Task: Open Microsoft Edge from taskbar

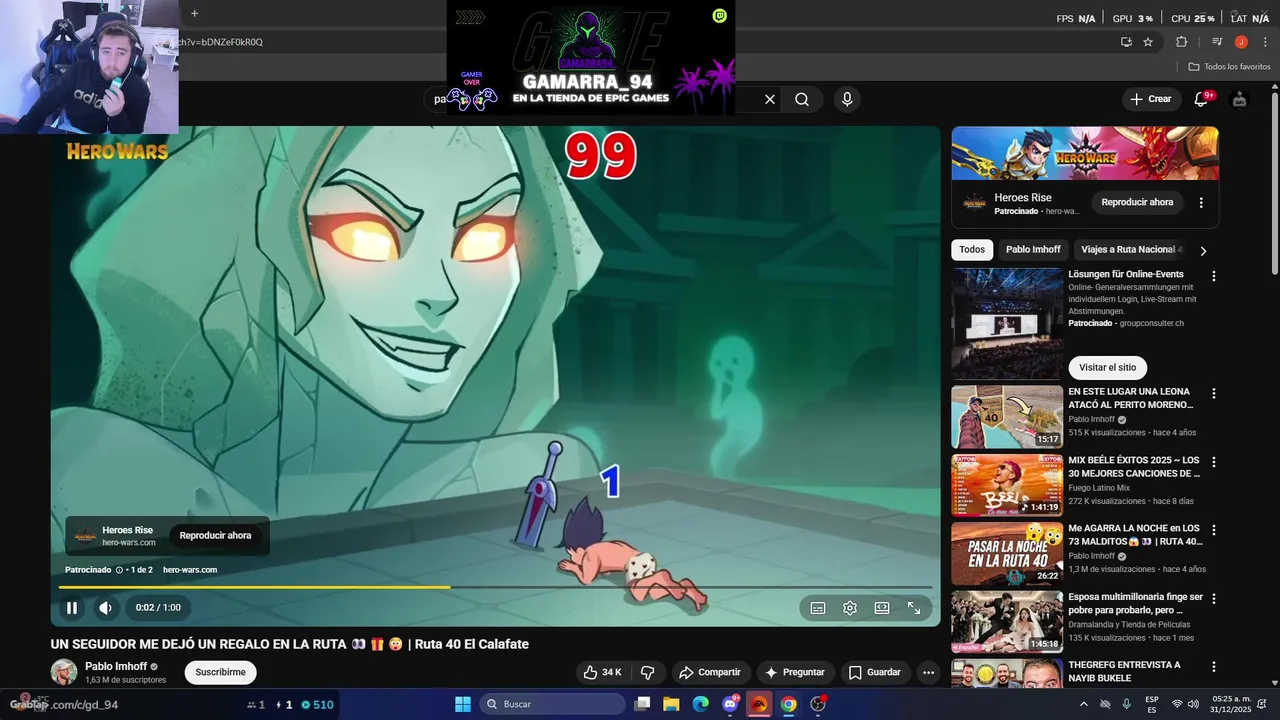Action: 701,704
